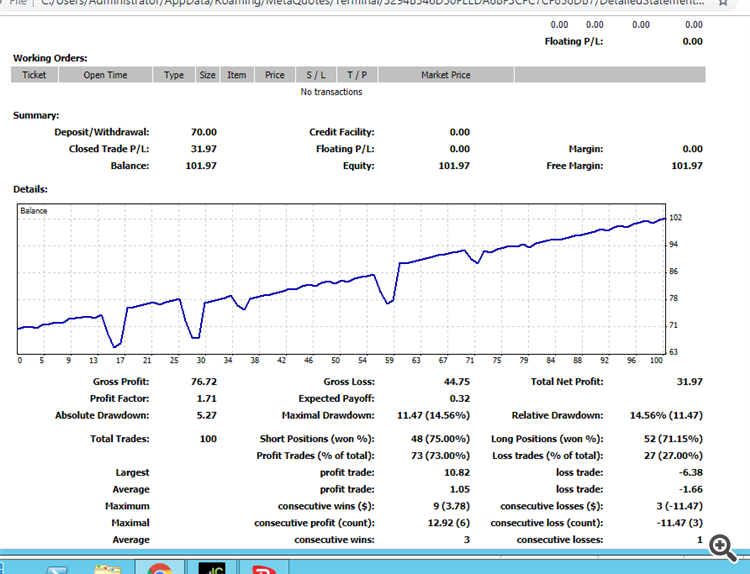
Task: Focus the address bar file path
Action: click(x=372, y=2)
